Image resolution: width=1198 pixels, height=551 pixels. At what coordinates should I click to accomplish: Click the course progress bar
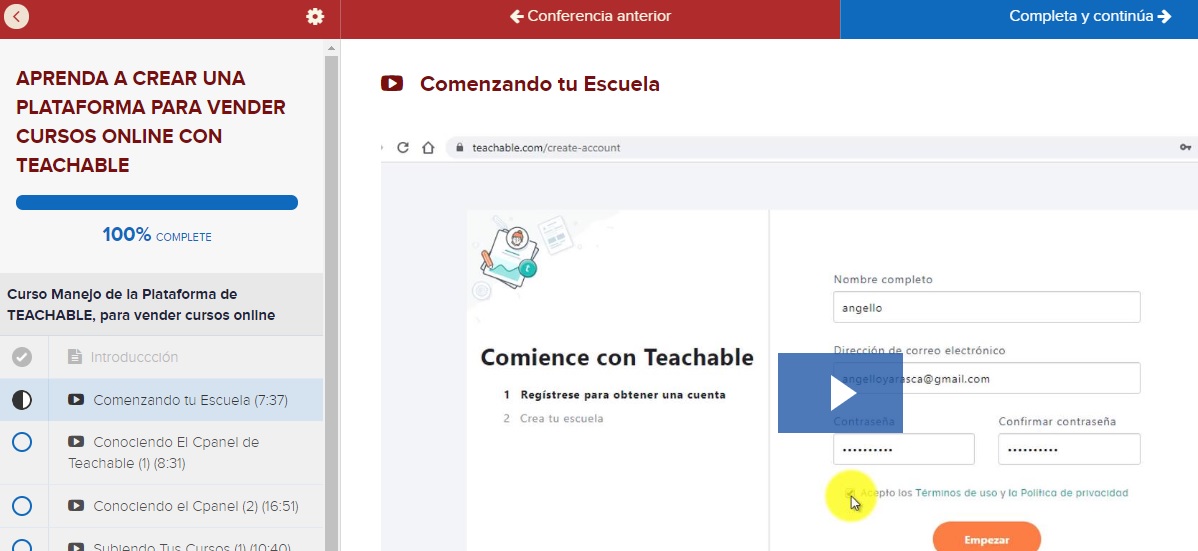pyautogui.click(x=157, y=203)
